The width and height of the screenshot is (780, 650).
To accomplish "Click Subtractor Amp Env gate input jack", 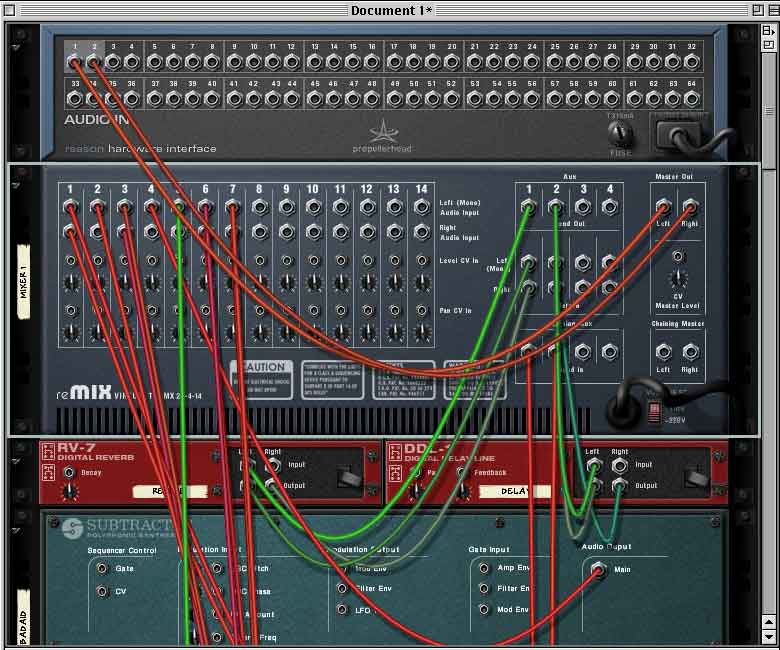I will (x=484, y=568).
